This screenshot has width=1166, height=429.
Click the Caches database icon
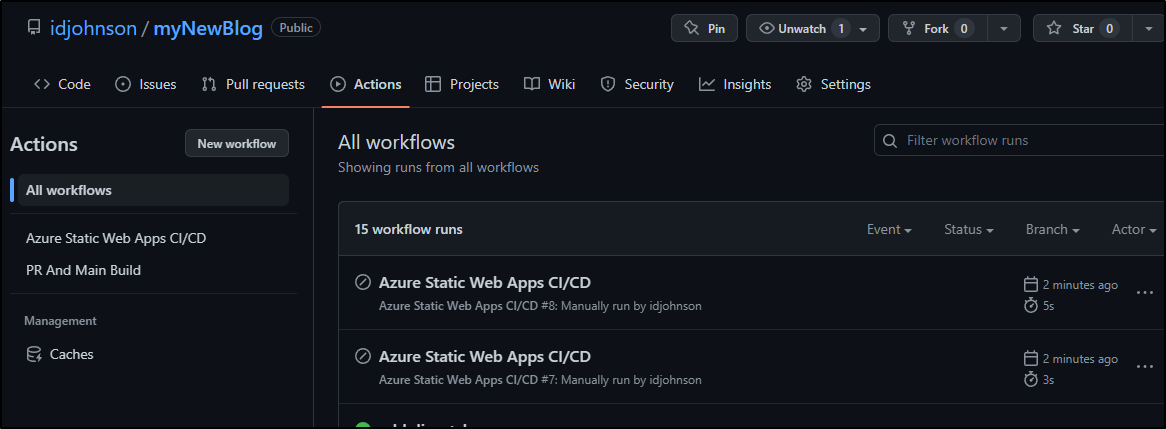click(x=34, y=354)
